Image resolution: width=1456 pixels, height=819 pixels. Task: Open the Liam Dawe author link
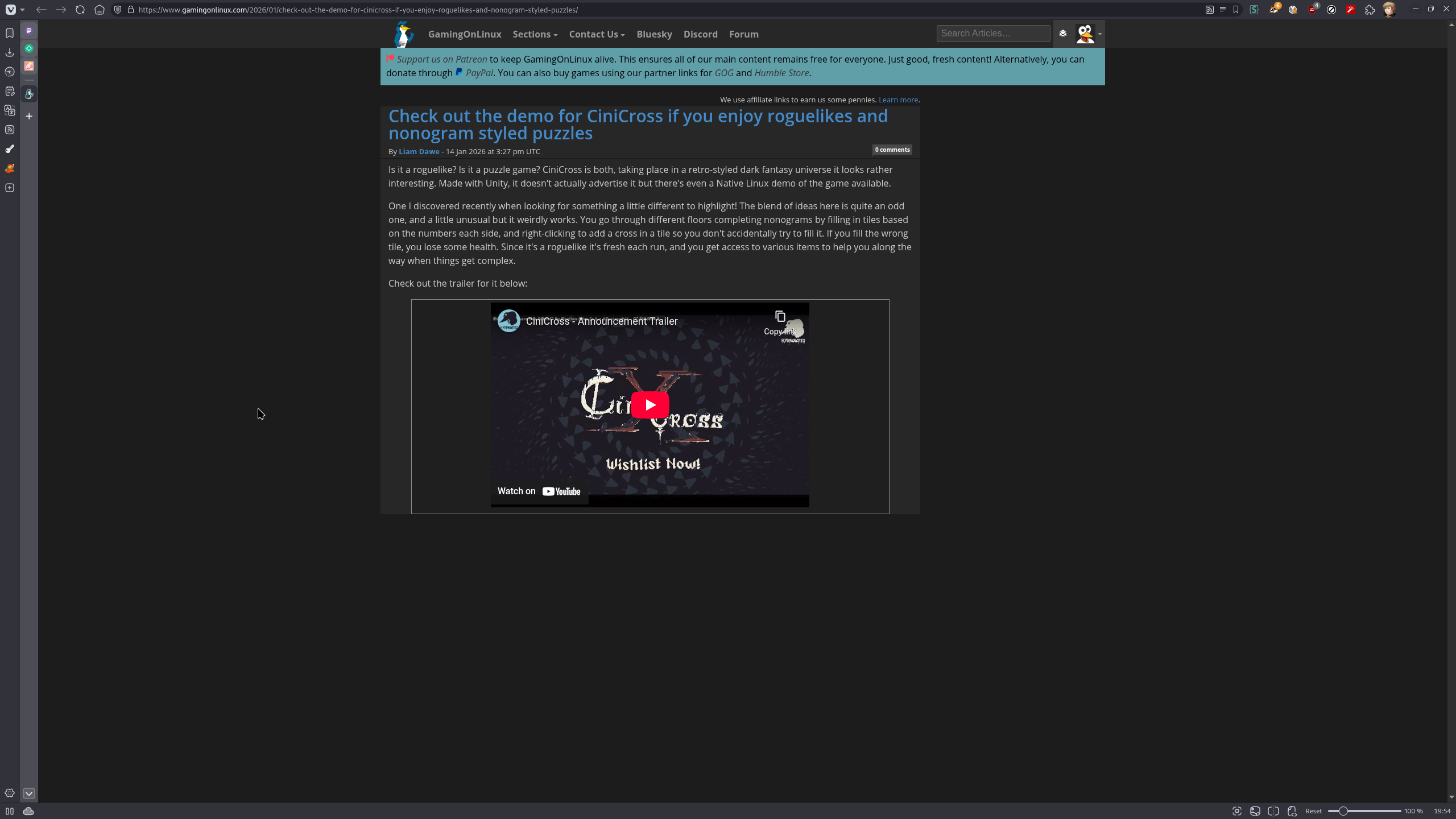(419, 151)
